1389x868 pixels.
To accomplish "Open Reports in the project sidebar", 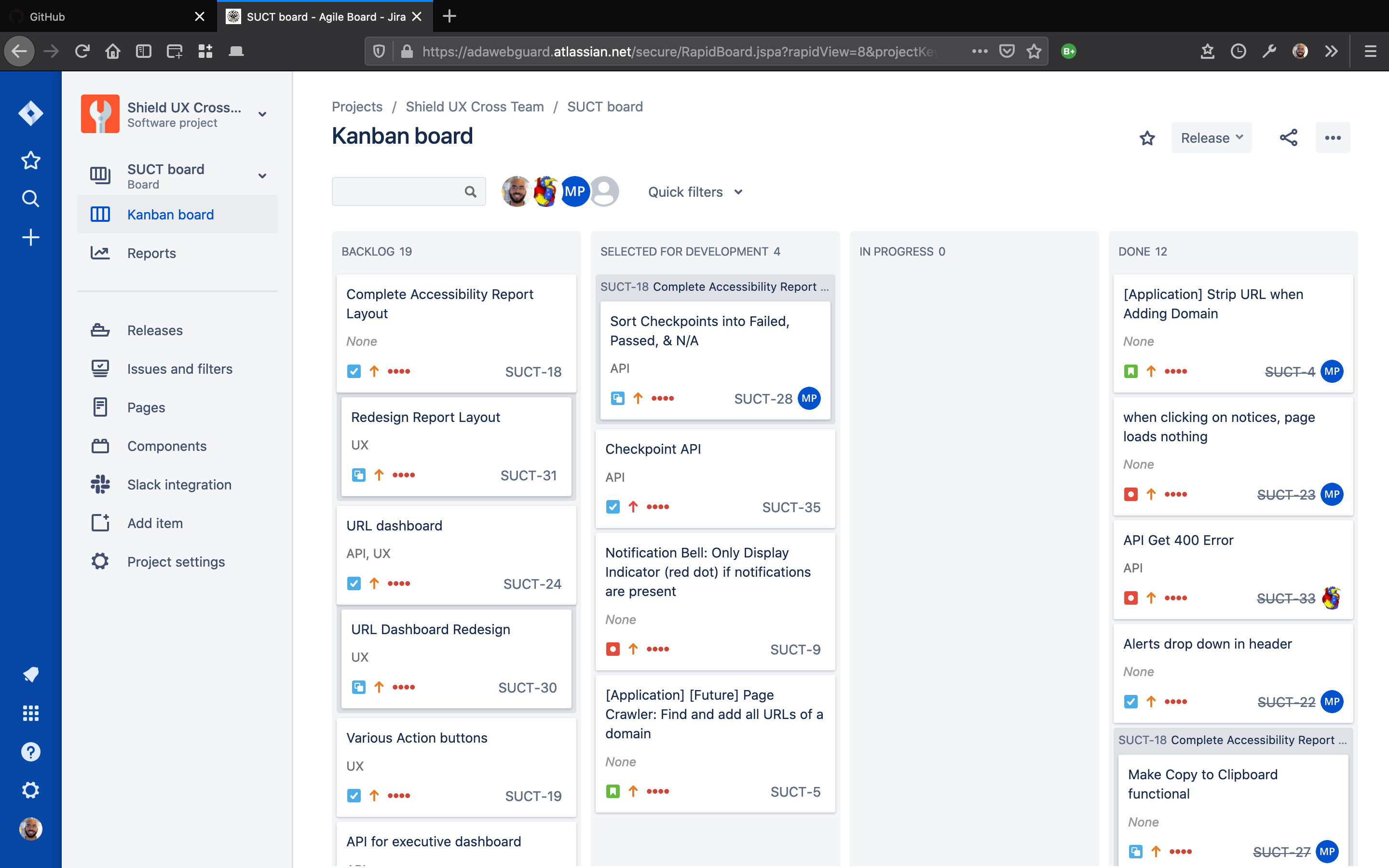I will coord(151,253).
